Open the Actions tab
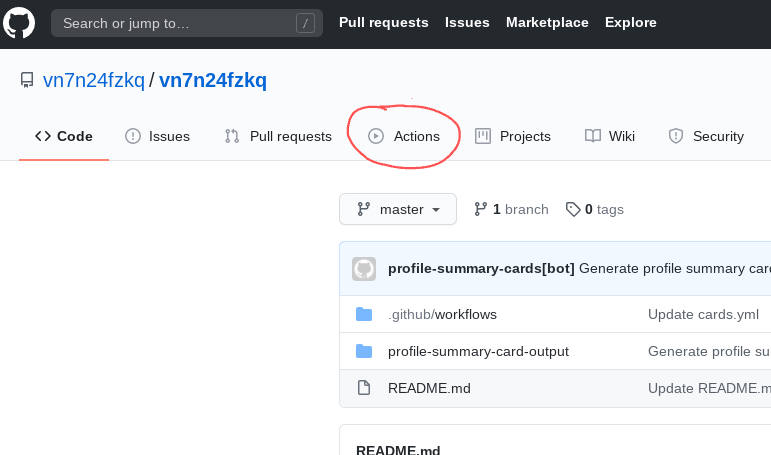The image size is (771, 455). click(x=404, y=136)
